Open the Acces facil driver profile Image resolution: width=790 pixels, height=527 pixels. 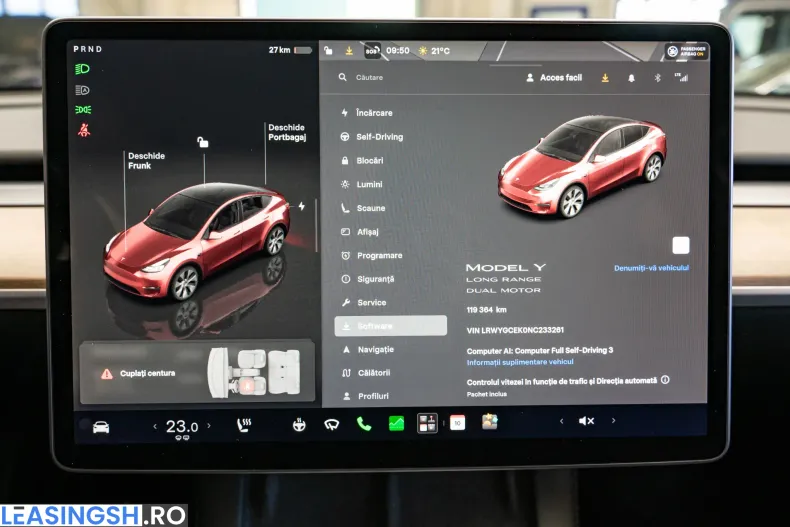[x=554, y=78]
